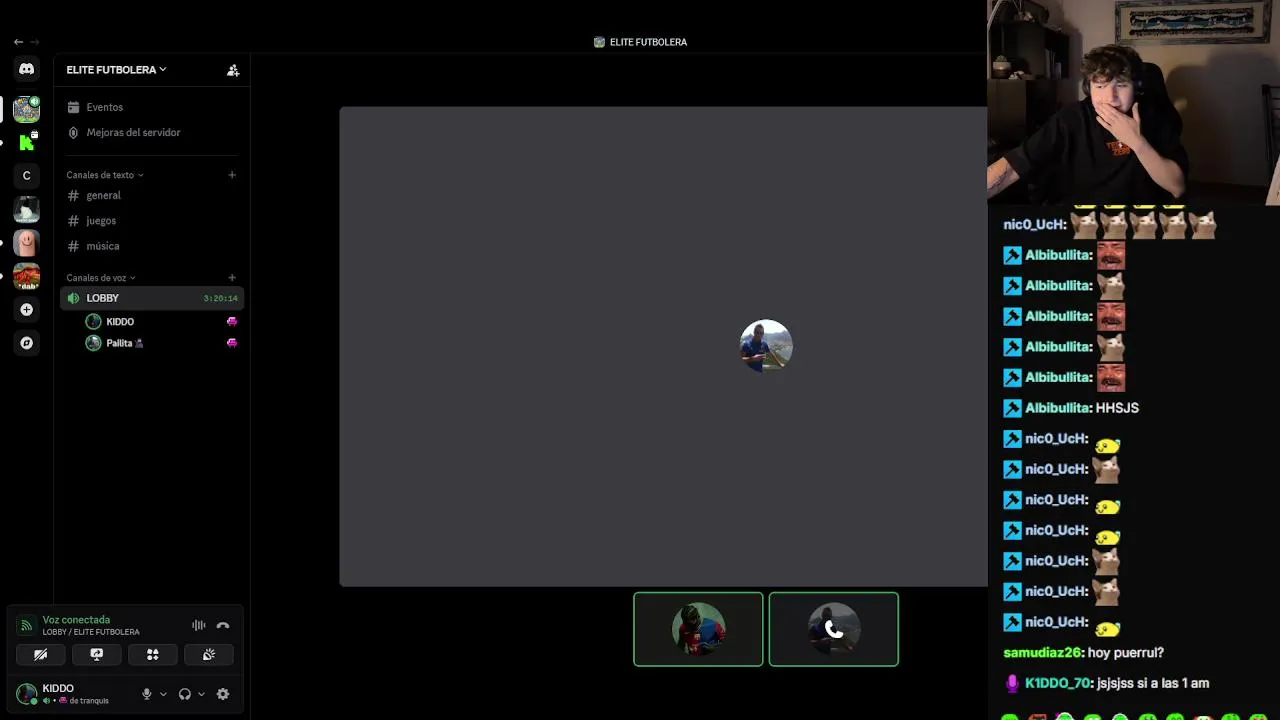Click the central participant avatar in call view

pyautogui.click(x=766, y=346)
